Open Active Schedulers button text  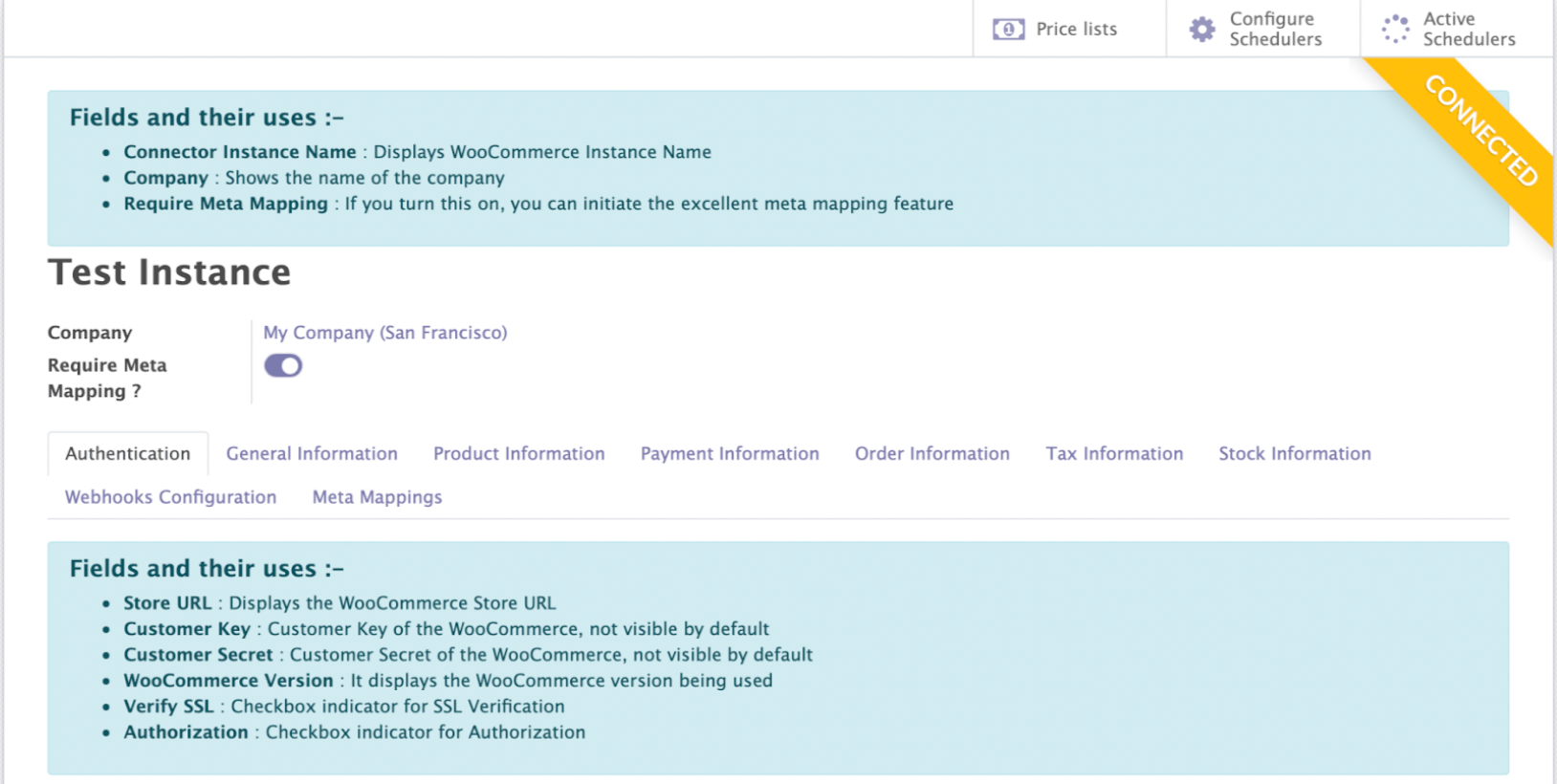(x=1468, y=30)
